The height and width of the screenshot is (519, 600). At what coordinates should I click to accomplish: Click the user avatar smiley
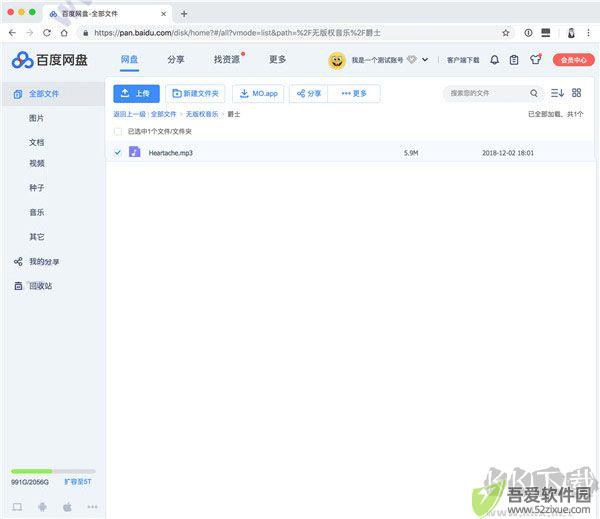(337, 60)
